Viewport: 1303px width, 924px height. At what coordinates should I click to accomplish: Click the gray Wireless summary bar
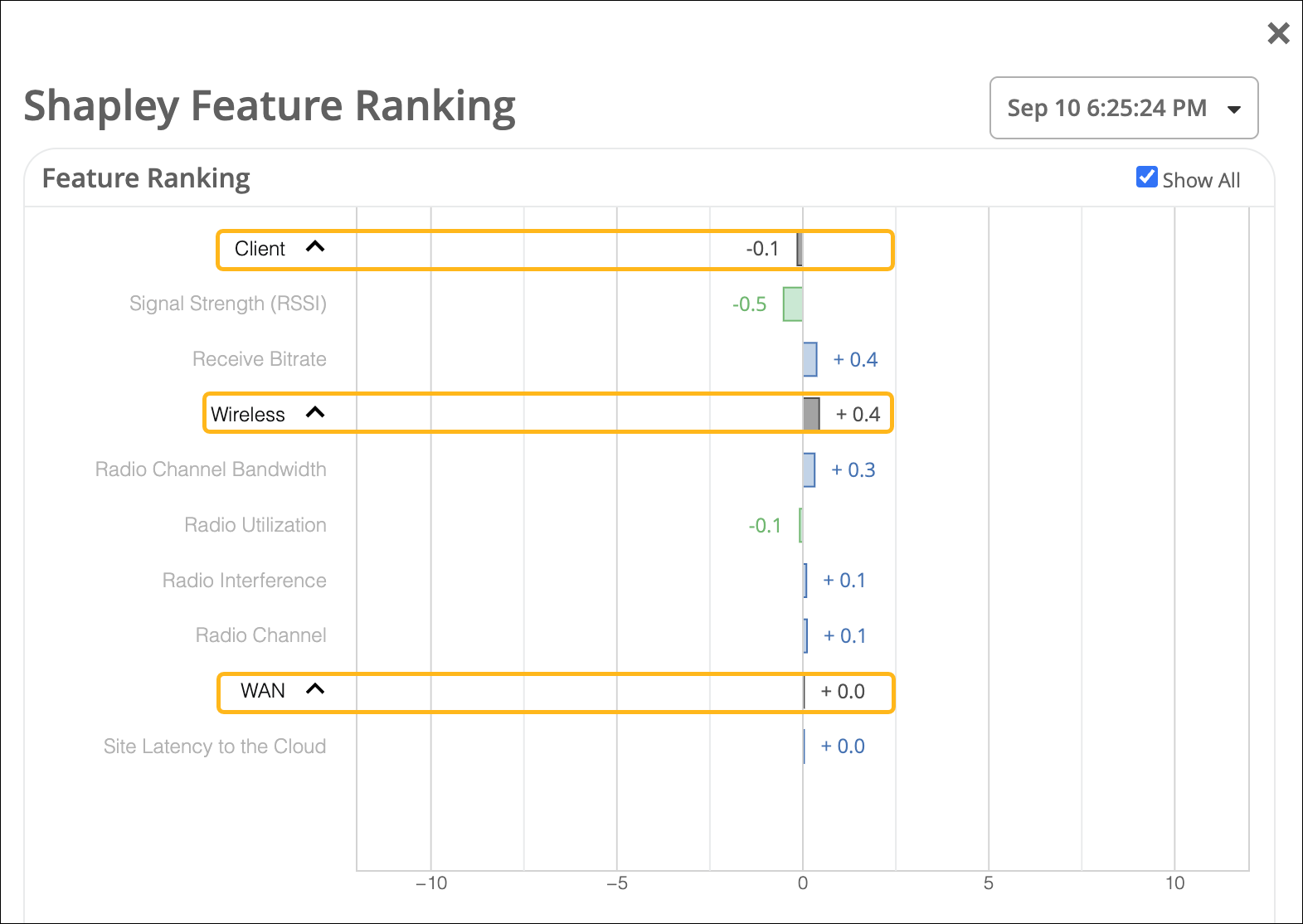[811, 414]
